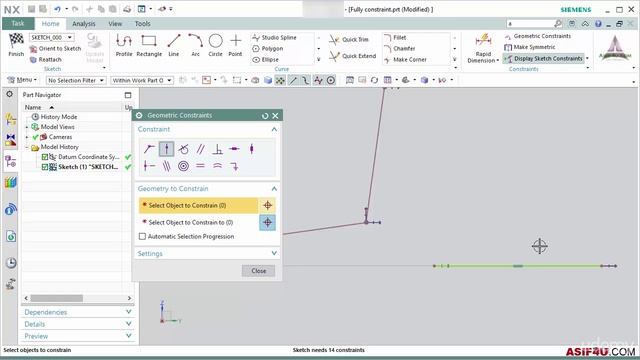Pick the Chamfer tool
This screenshot has height=360, width=640.
tap(400, 49)
